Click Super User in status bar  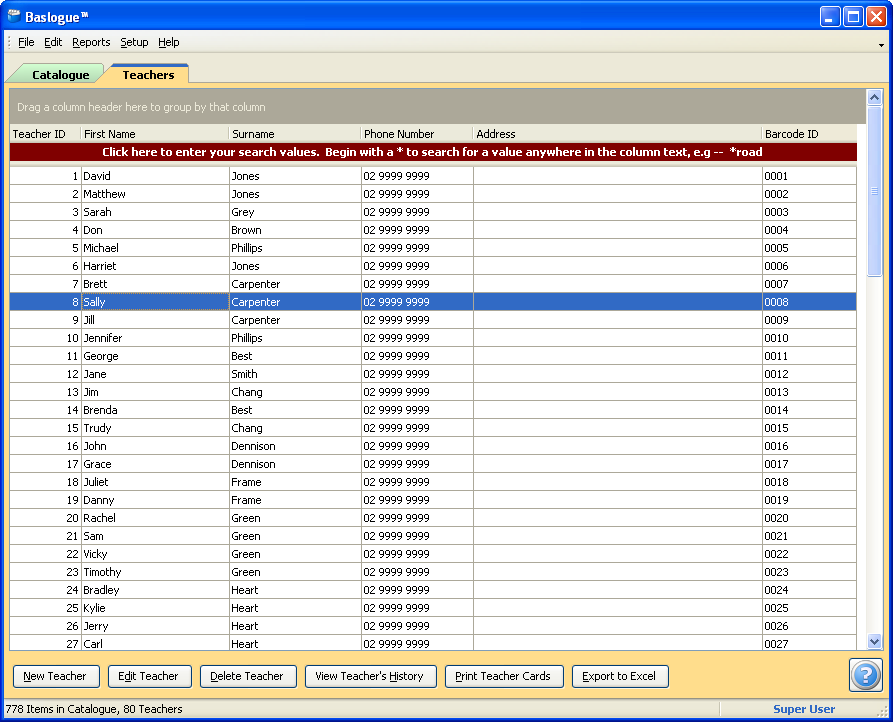(804, 709)
